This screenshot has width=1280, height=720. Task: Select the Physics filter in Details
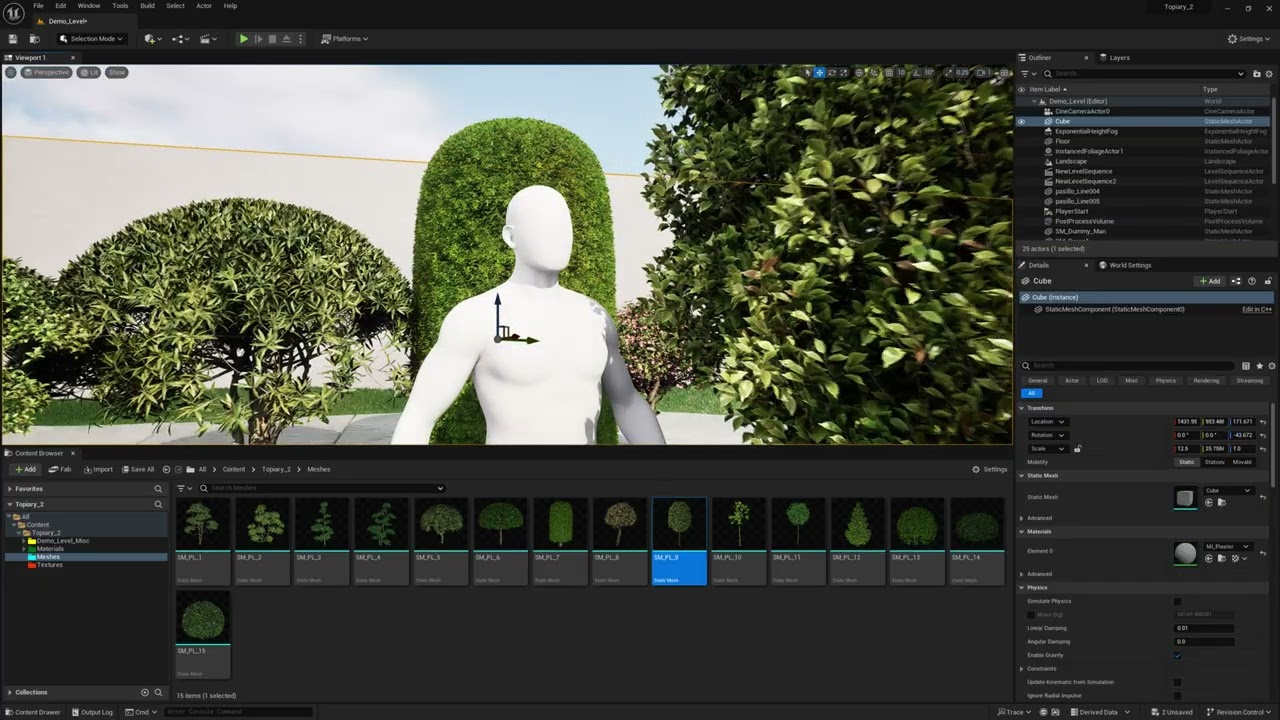coord(1166,380)
